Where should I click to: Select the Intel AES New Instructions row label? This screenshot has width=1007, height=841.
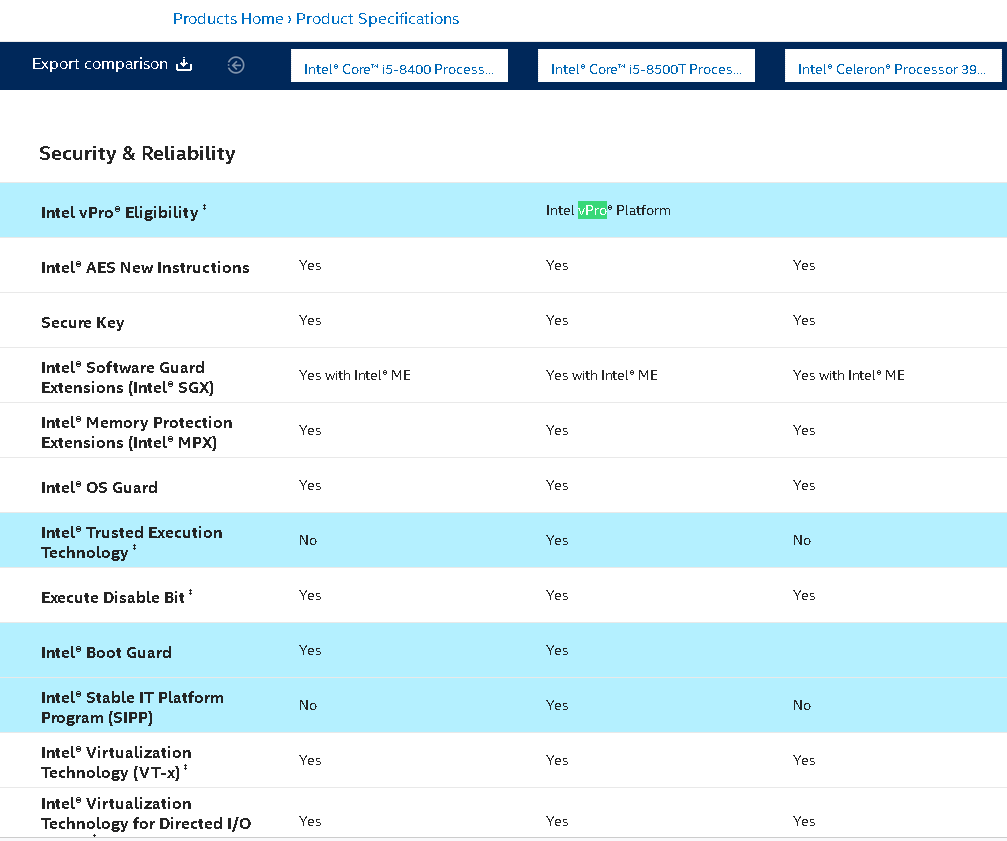pyautogui.click(x=145, y=267)
